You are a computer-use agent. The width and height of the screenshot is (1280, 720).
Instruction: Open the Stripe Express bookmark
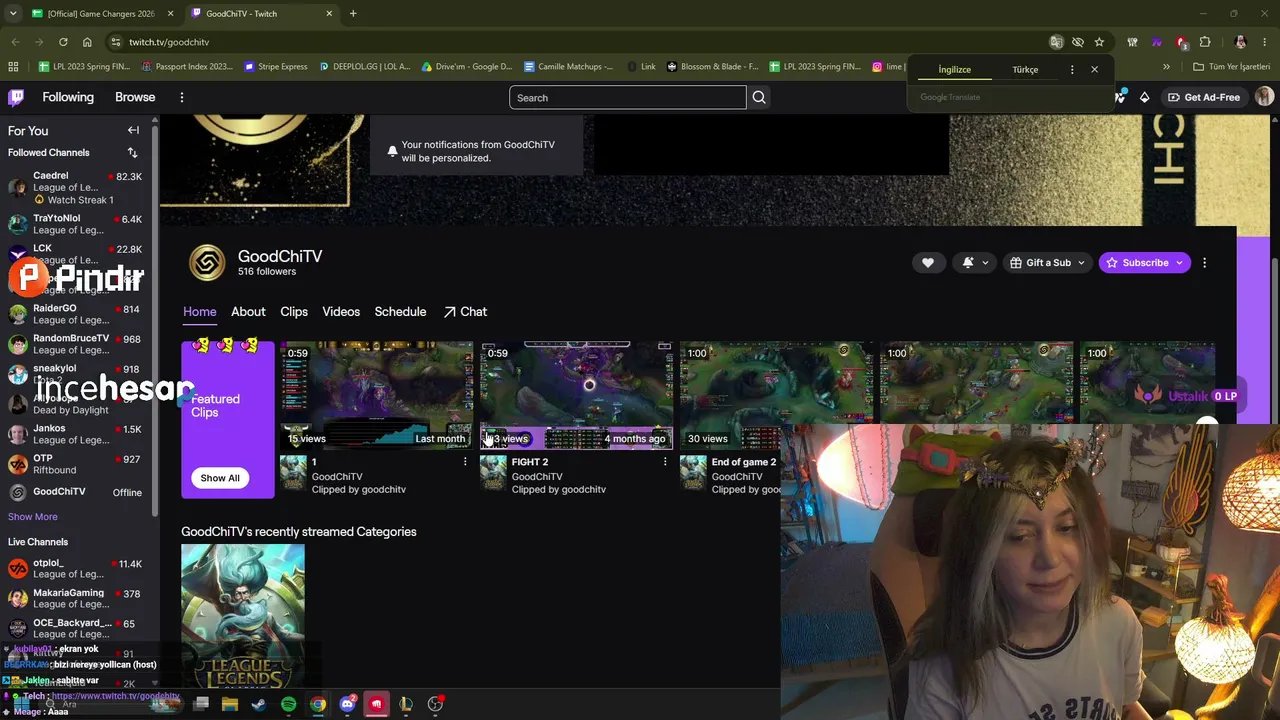pyautogui.click(x=275, y=66)
